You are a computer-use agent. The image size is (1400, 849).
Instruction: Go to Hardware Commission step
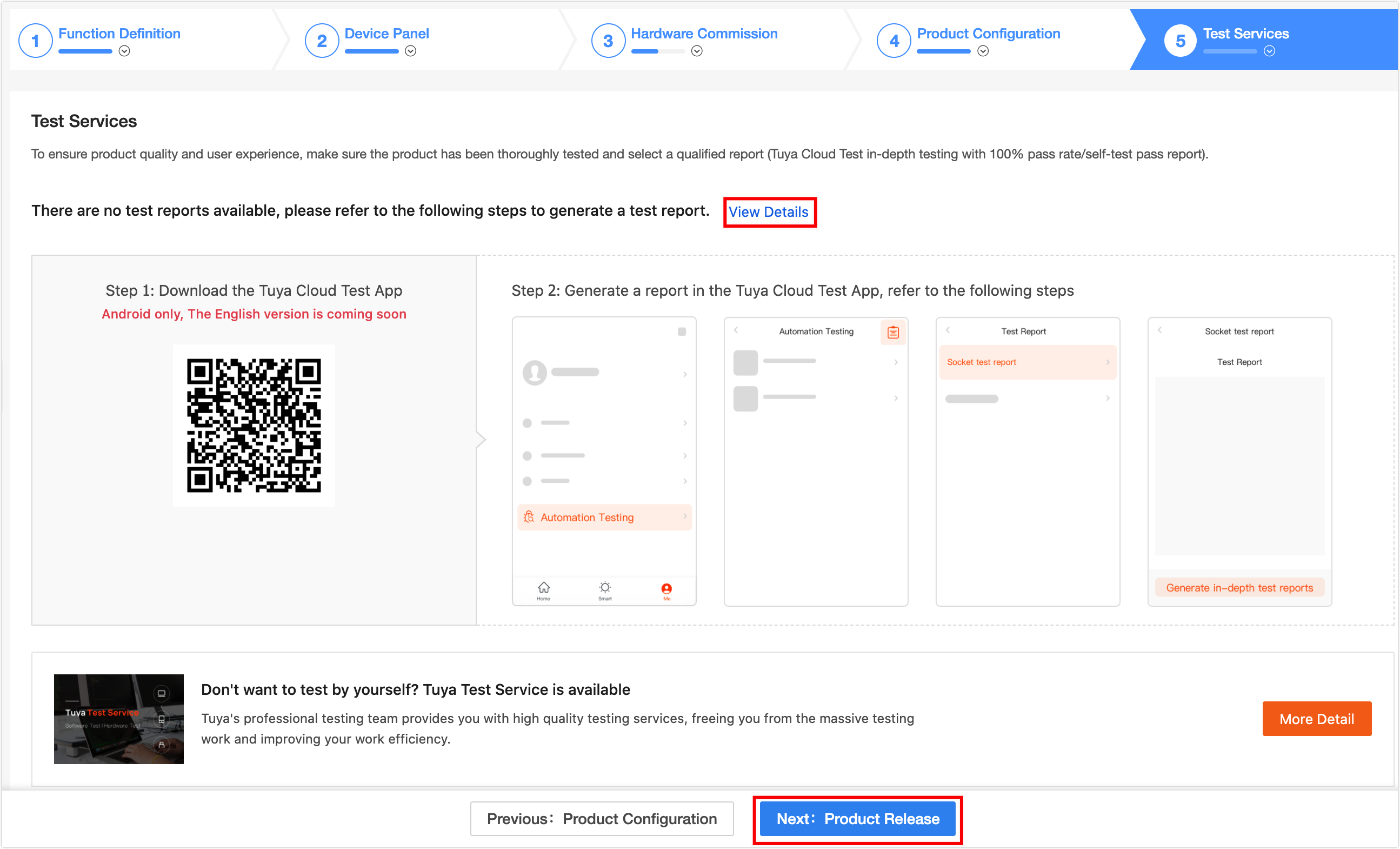click(x=704, y=34)
